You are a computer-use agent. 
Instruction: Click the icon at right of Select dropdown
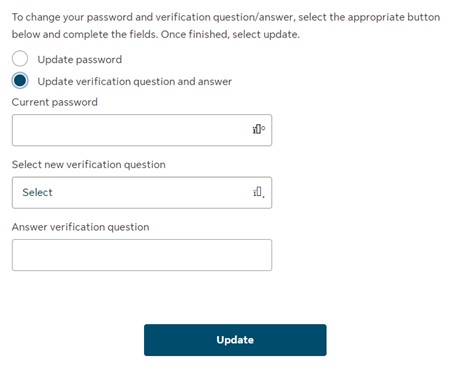(x=259, y=192)
